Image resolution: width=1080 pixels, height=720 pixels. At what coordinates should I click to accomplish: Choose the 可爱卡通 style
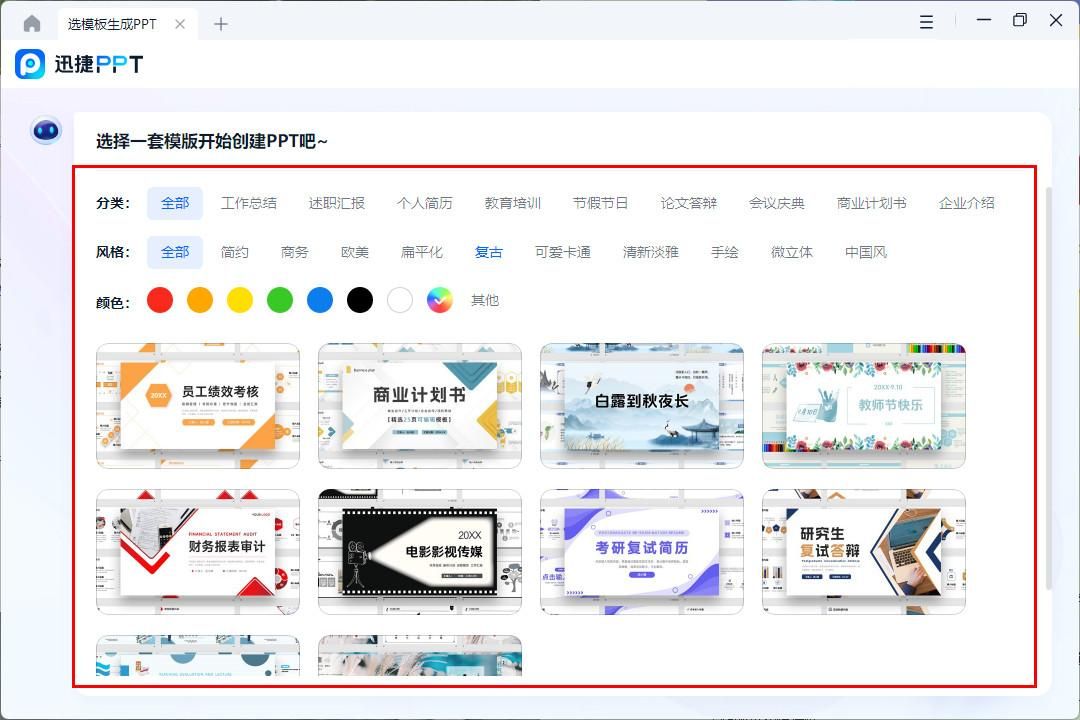click(563, 252)
